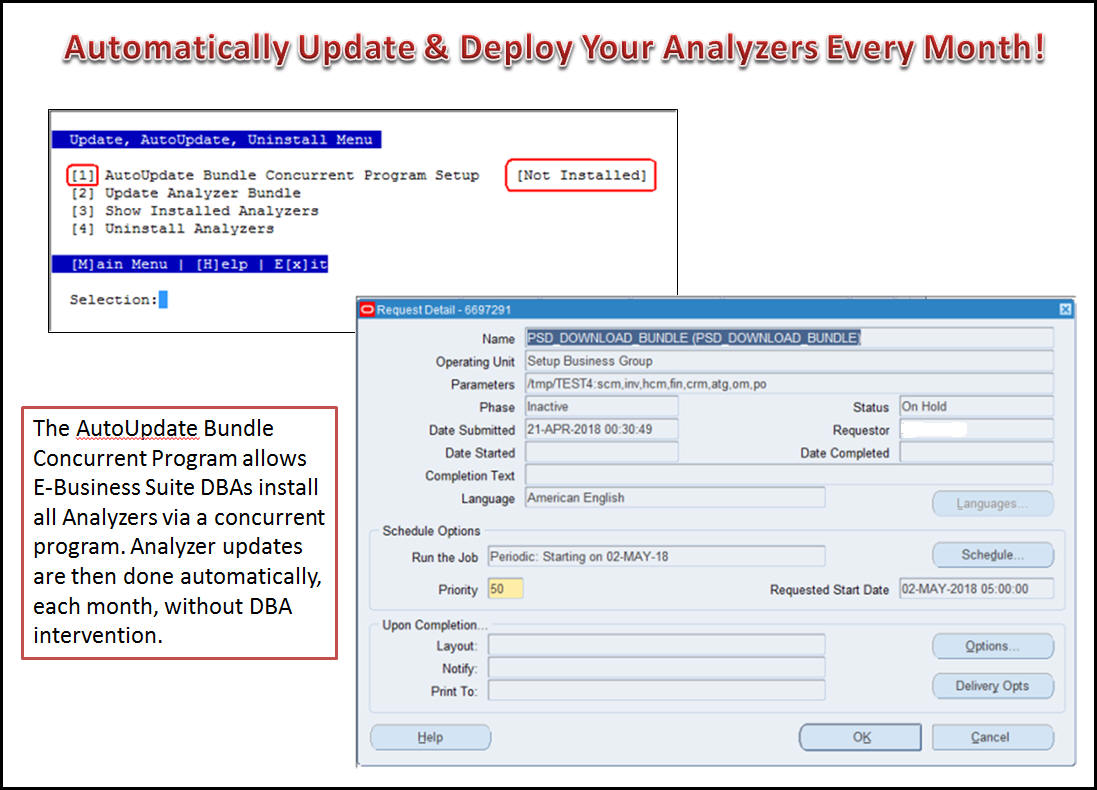Click the Date Submitted field
1097x790 pixels.
point(601,430)
